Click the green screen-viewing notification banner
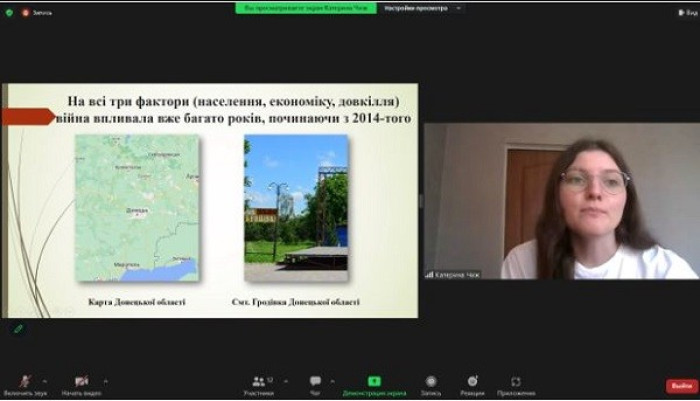700x401 pixels. coord(306,7)
